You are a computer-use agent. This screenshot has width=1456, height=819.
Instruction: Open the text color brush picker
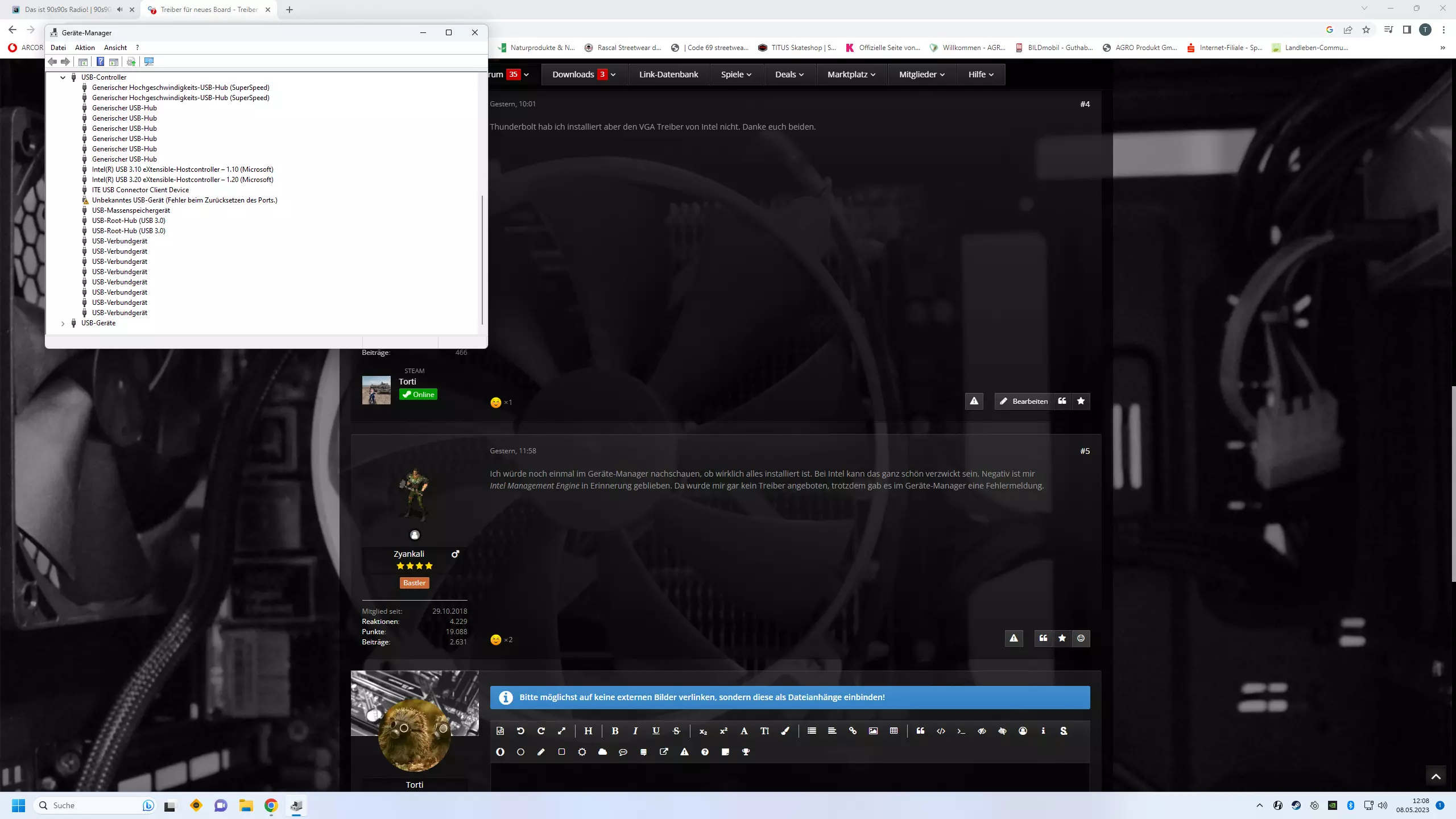(x=785, y=731)
